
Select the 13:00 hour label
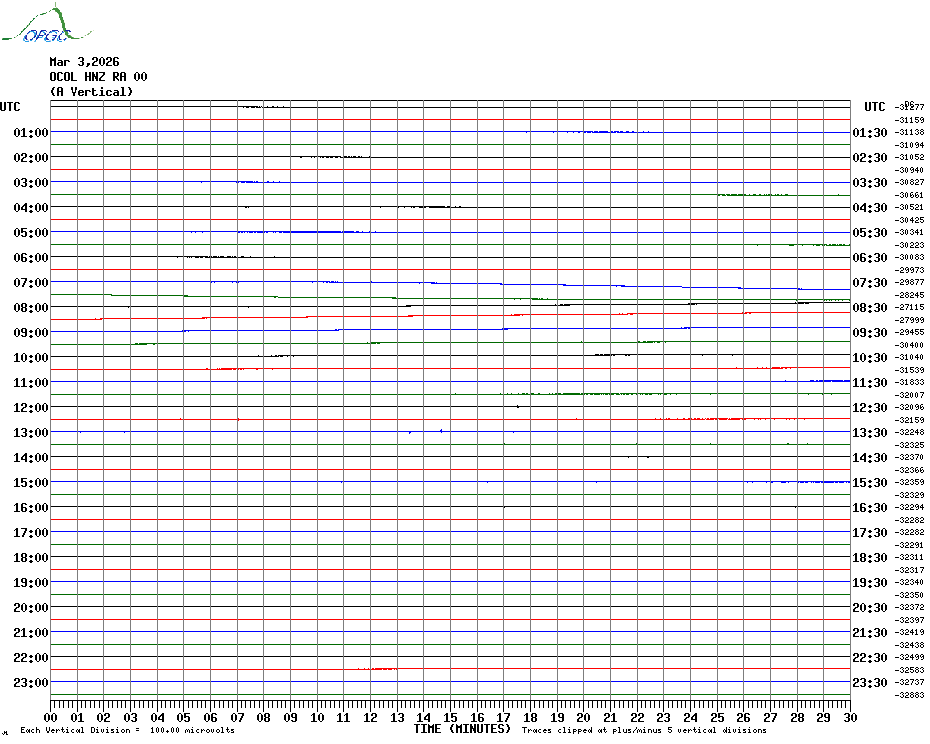pos(31,433)
